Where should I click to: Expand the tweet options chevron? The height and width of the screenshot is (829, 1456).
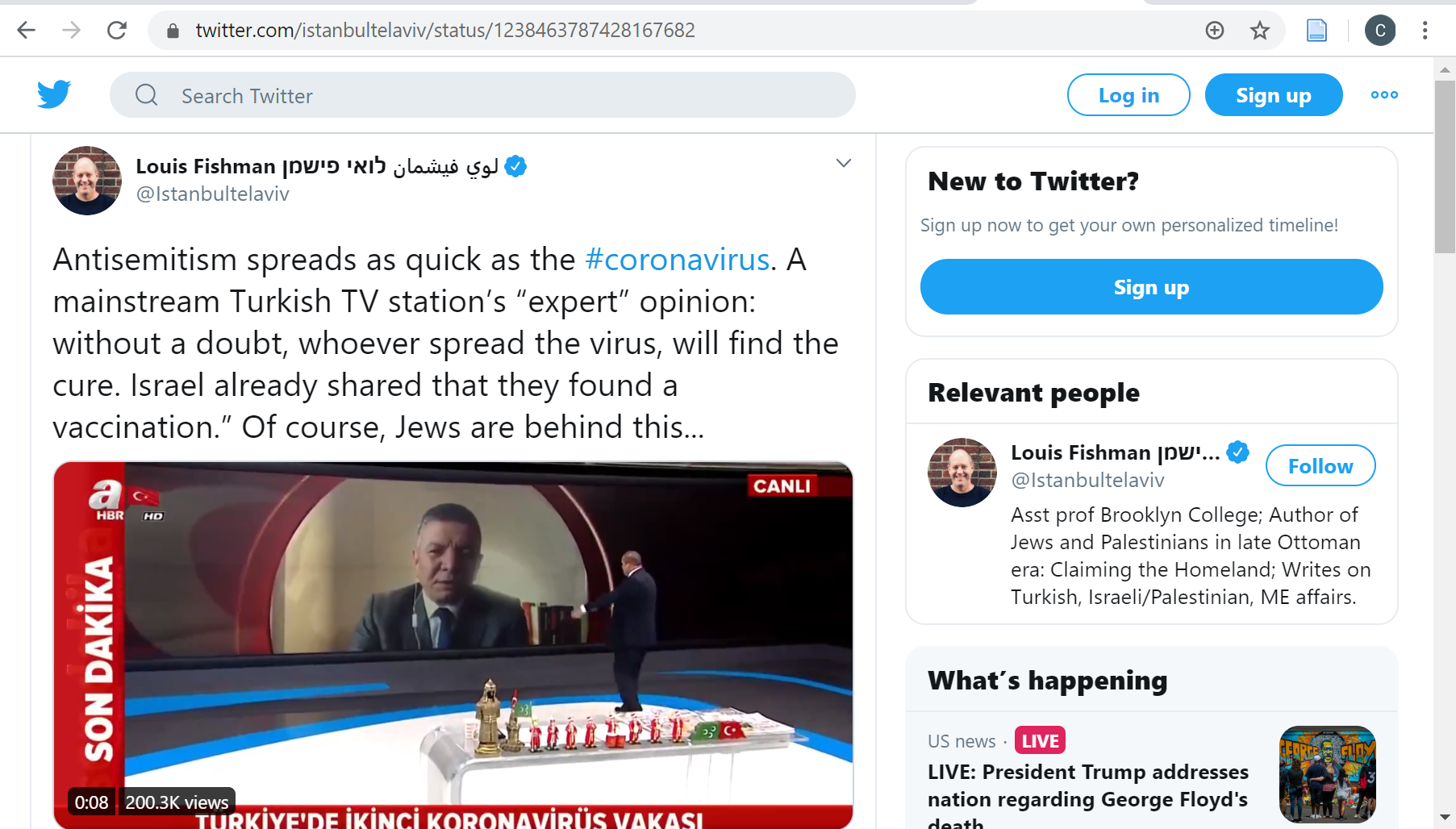point(843,163)
